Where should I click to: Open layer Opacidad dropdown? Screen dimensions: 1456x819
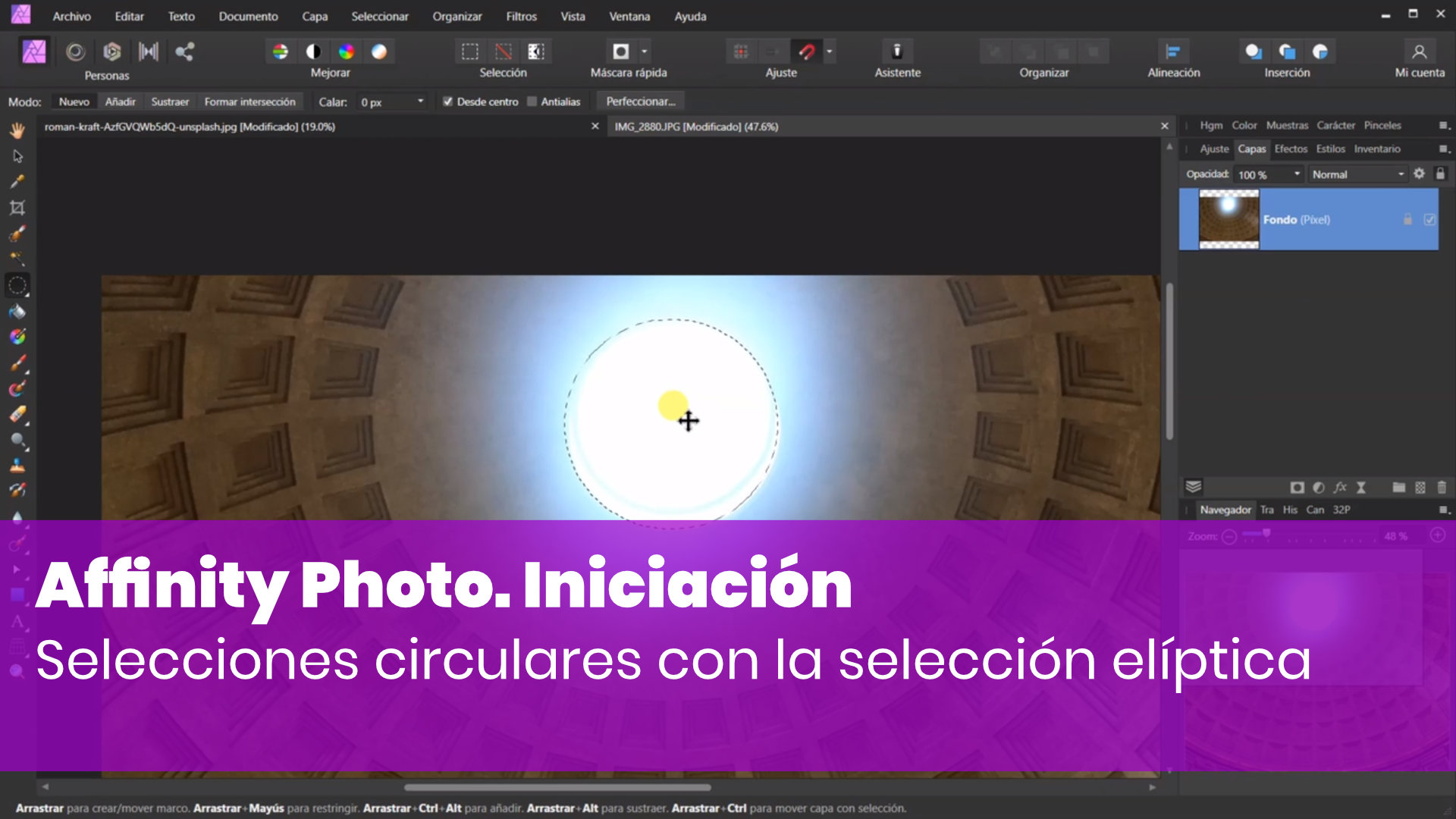pos(1297,174)
